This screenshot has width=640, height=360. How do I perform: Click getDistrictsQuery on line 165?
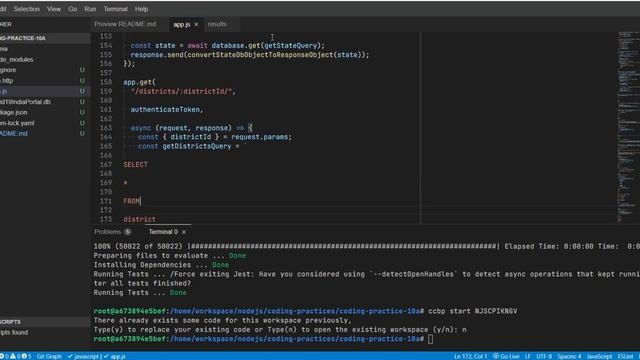(x=197, y=146)
